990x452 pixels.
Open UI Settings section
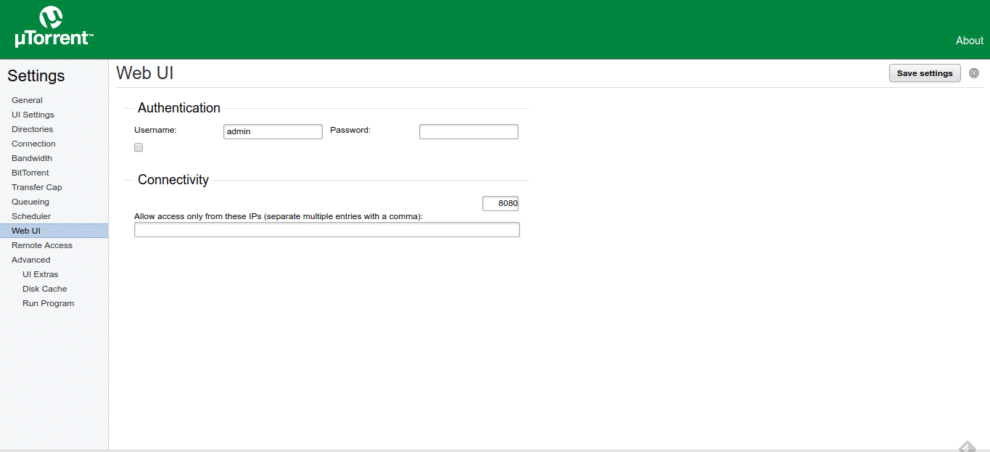pyautogui.click(x=33, y=115)
